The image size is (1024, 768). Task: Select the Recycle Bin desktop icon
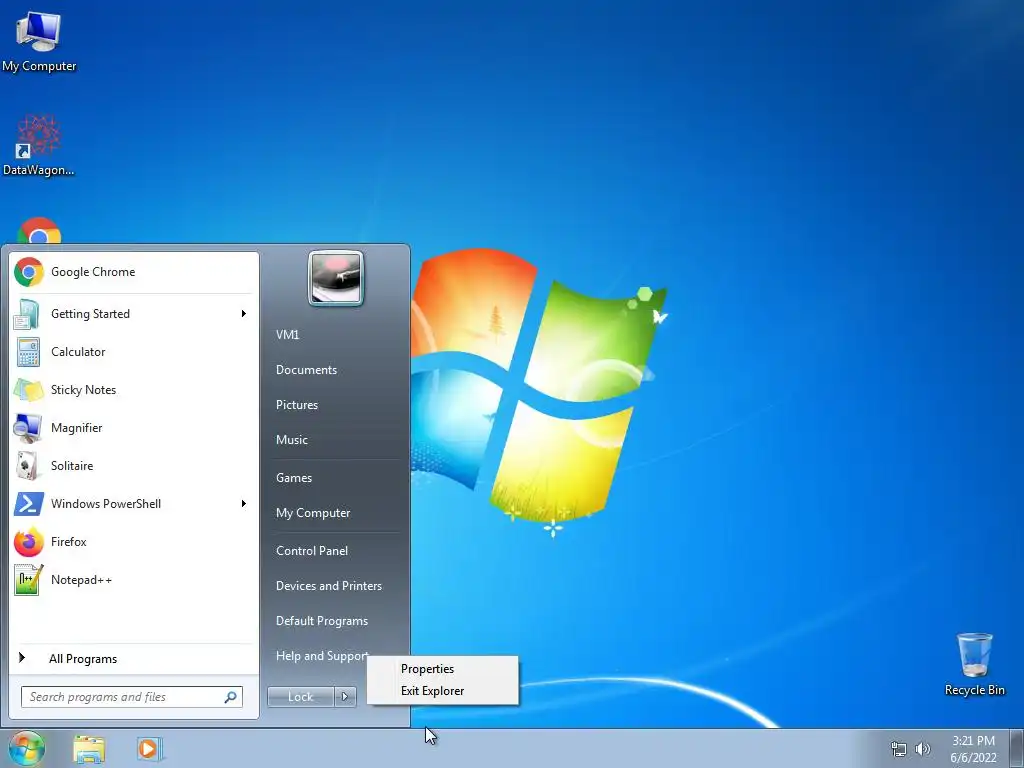pyautogui.click(x=974, y=664)
